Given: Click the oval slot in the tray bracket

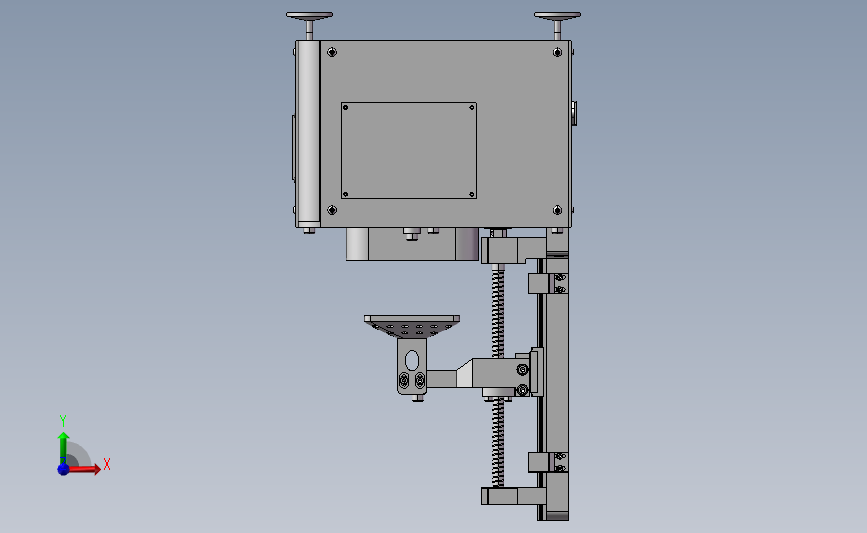Looking at the screenshot, I should pyautogui.click(x=412, y=360).
